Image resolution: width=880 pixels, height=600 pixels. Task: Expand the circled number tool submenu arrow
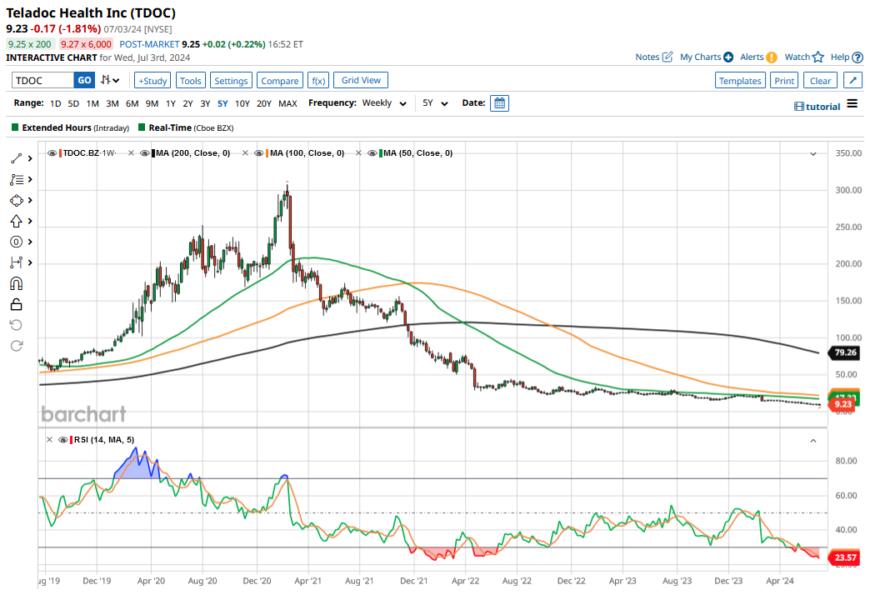coord(30,242)
